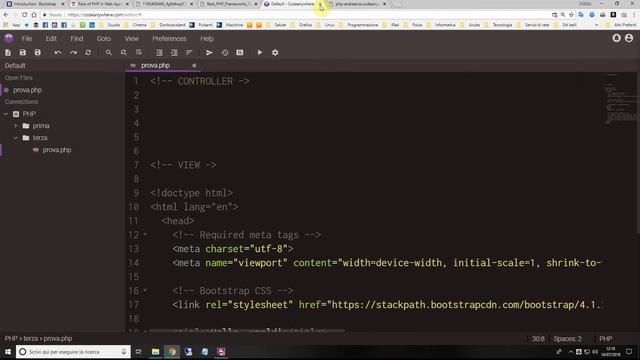Switch to the Best_PHP_Frameworks browser tab

(229, 4)
